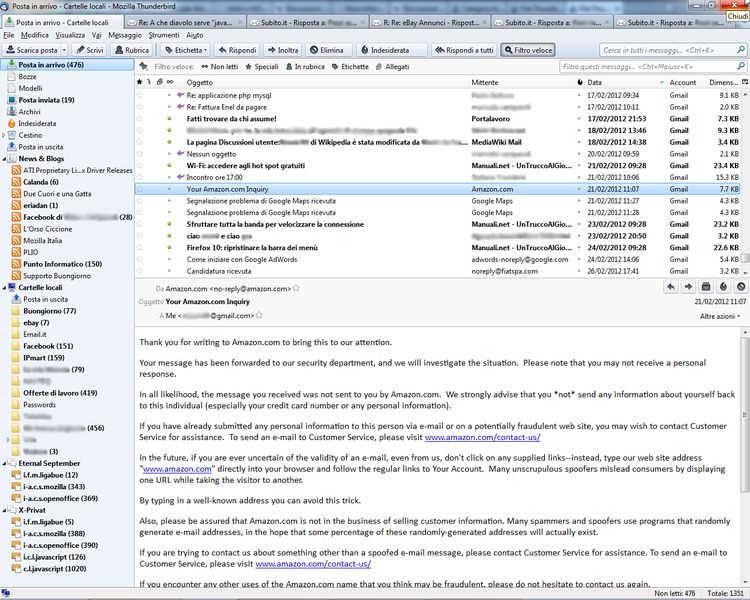Click the junk status column header icon

[580, 82]
